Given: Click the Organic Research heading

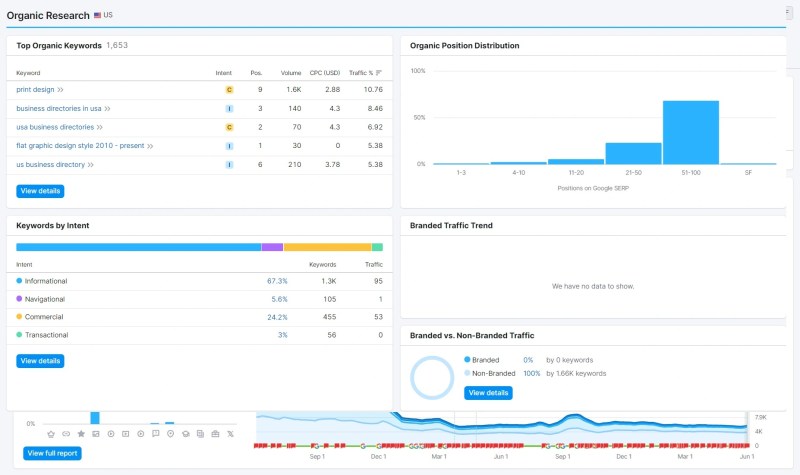Looking at the screenshot, I should 48,15.
